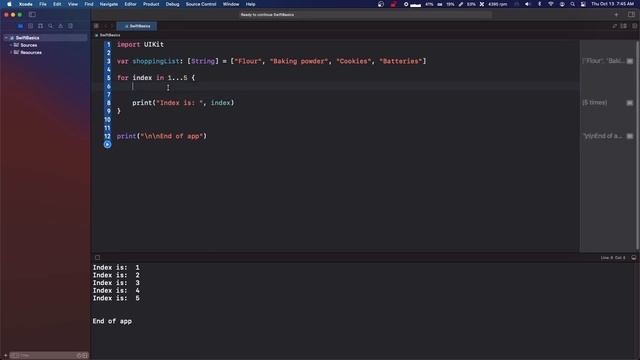Open the Xcode menu
Viewport: 640px width, 360px height.
[26, 4]
